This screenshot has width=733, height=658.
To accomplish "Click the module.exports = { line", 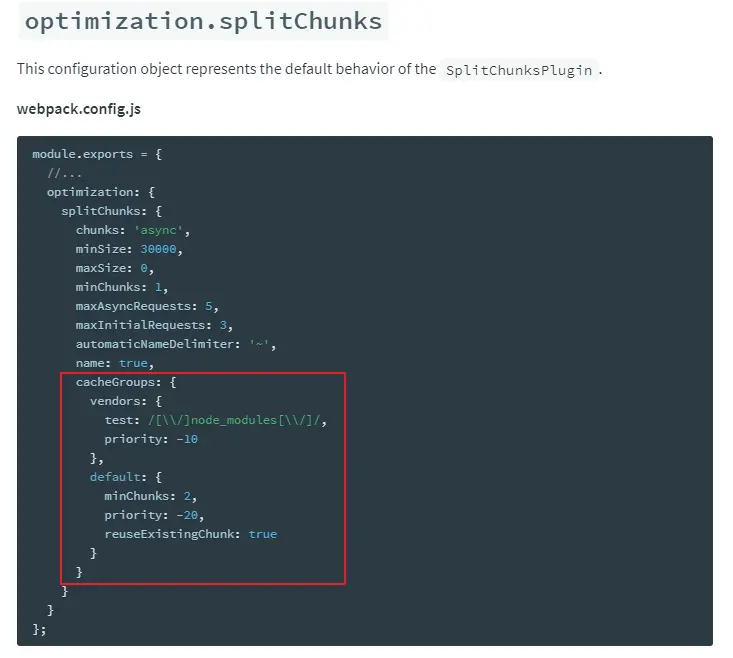I will [x=97, y=154].
